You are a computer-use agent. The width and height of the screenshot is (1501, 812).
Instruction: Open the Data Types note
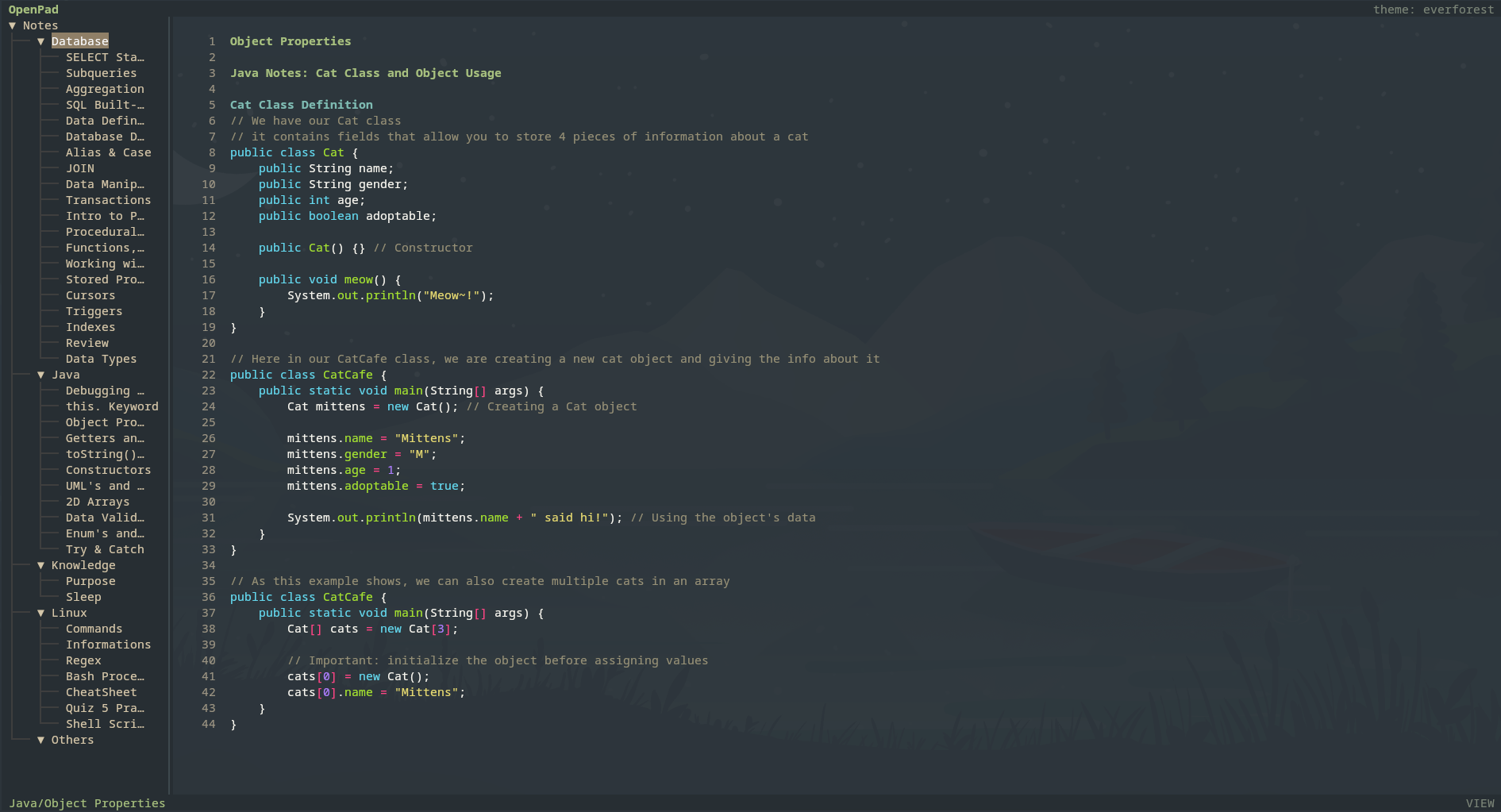101,359
